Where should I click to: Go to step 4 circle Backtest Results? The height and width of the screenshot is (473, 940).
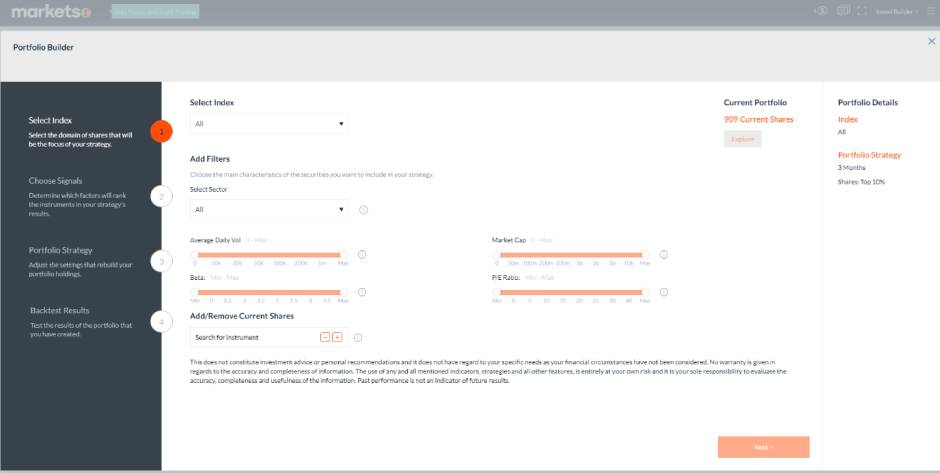tap(161, 322)
